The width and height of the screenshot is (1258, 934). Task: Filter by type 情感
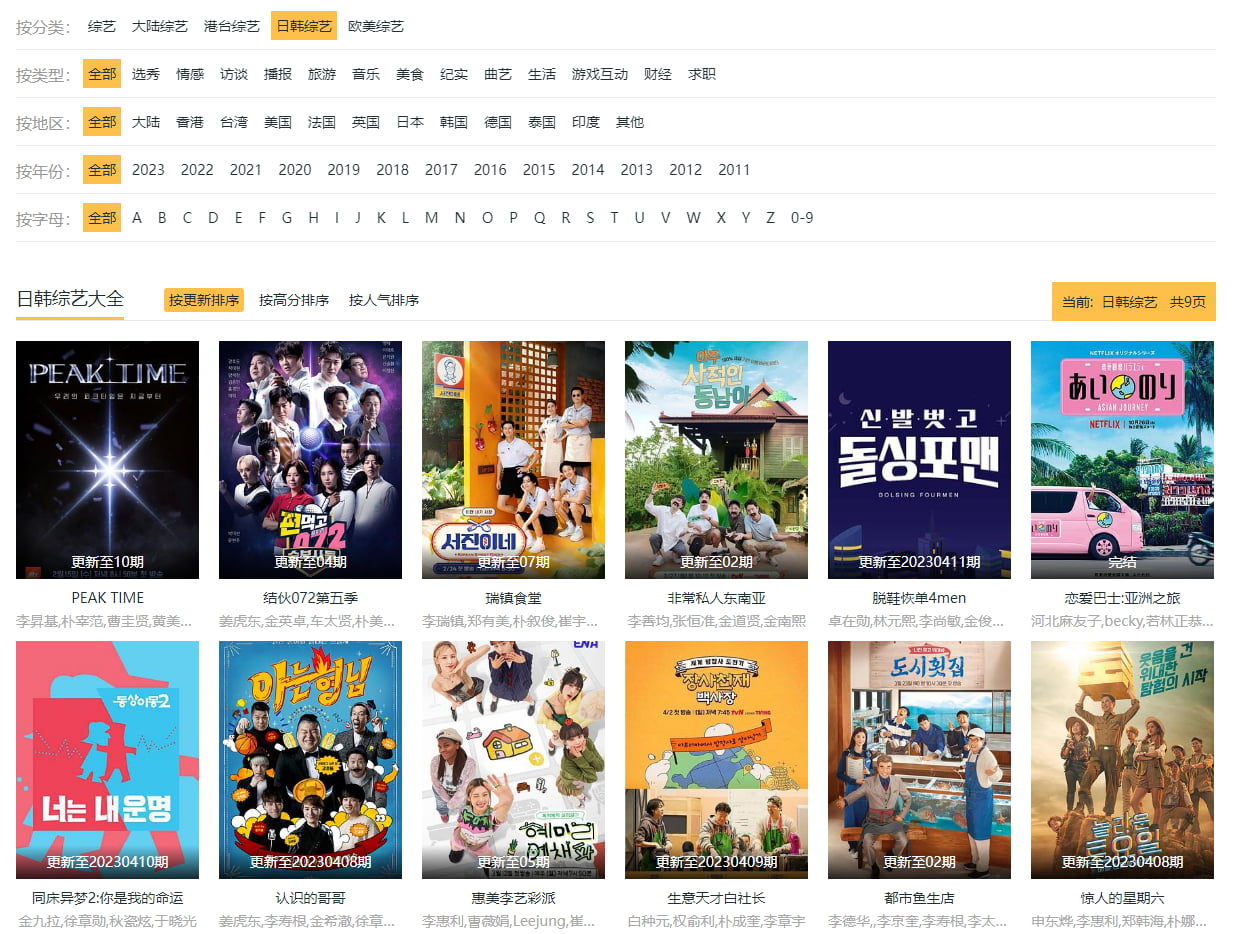pyautogui.click(x=190, y=74)
